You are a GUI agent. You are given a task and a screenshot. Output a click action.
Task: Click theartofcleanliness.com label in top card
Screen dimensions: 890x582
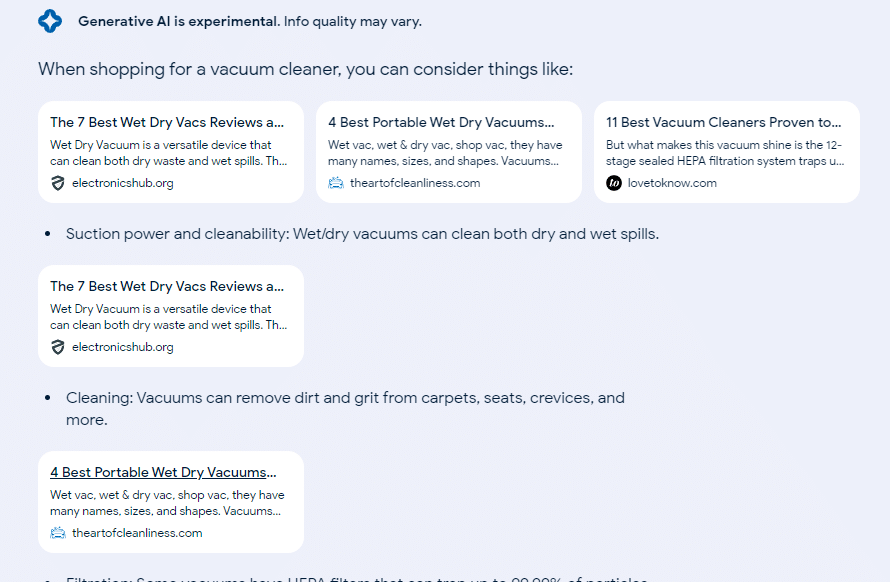[415, 183]
